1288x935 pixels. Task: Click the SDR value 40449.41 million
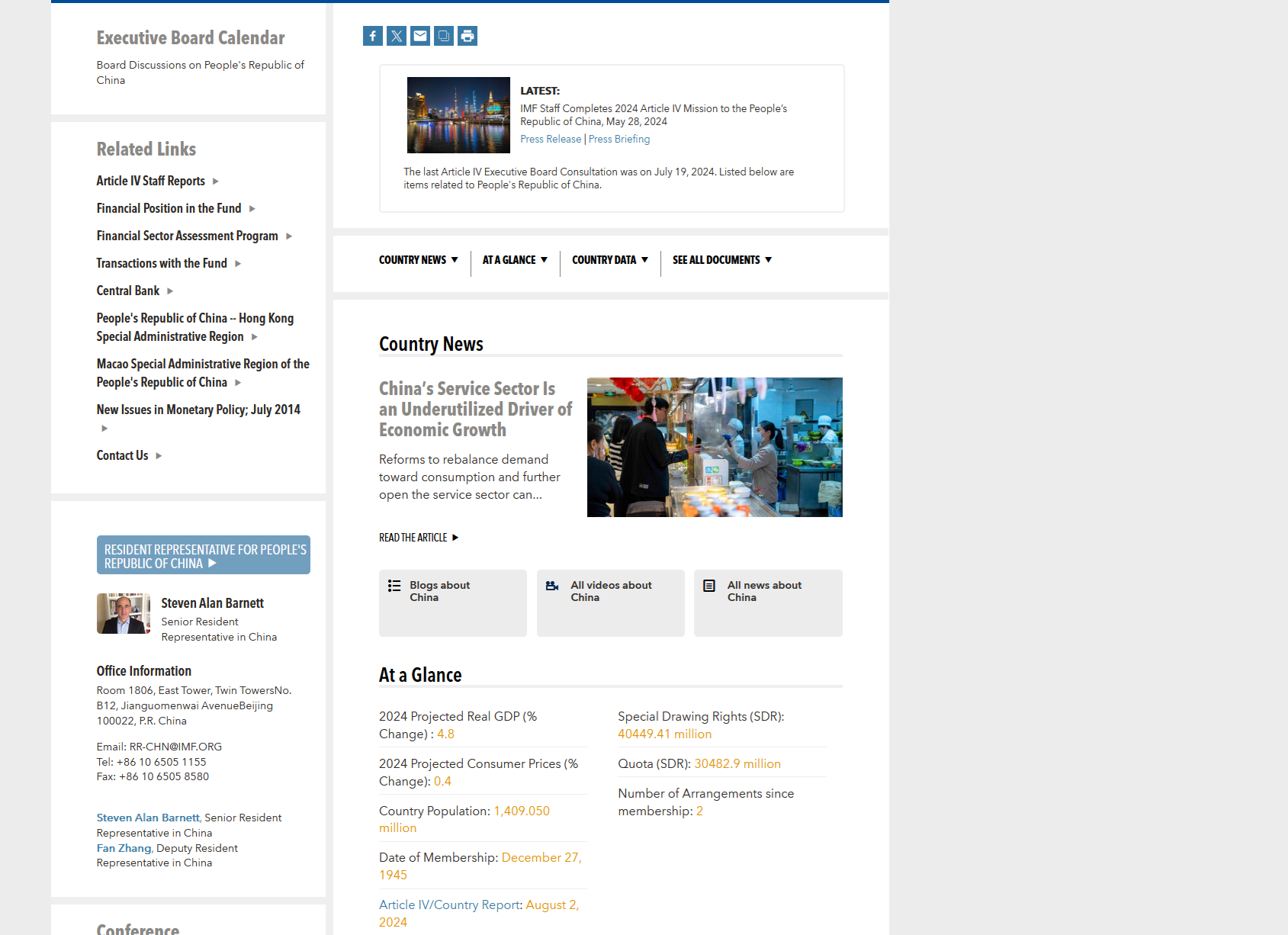[665, 734]
